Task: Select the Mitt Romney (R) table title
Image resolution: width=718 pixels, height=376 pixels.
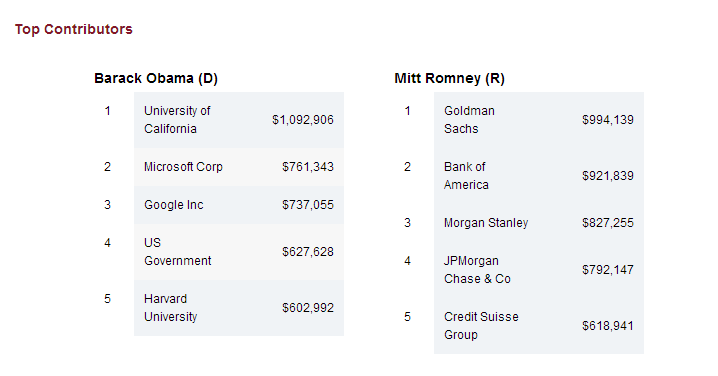Action: click(449, 78)
